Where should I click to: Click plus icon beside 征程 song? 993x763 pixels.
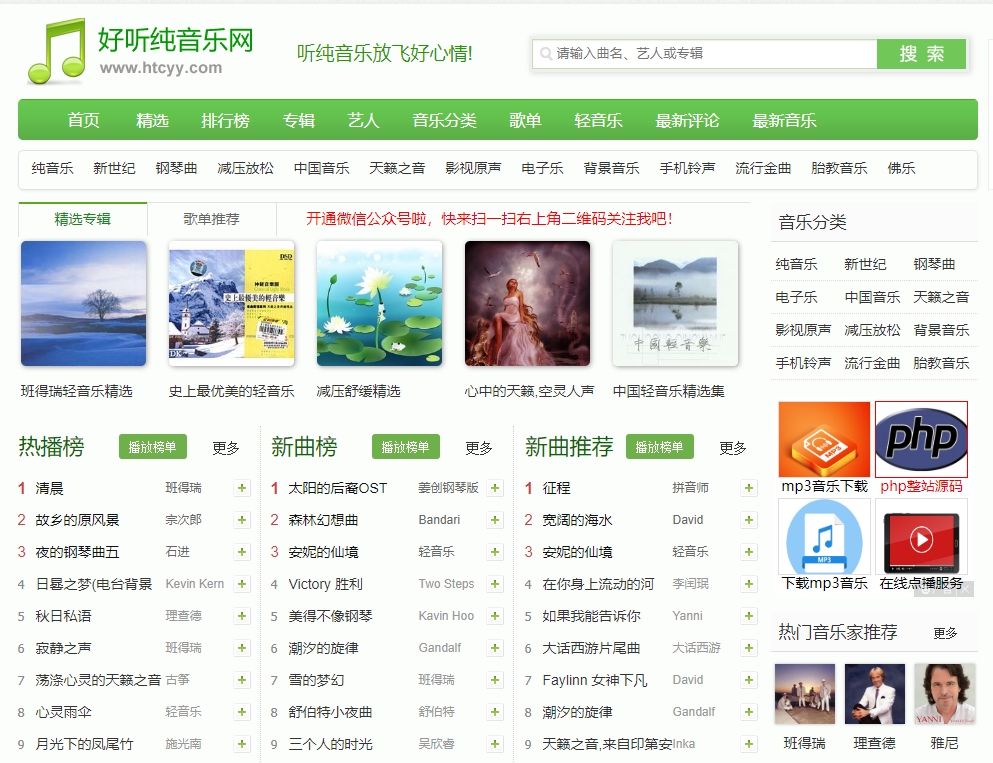pyautogui.click(x=749, y=488)
